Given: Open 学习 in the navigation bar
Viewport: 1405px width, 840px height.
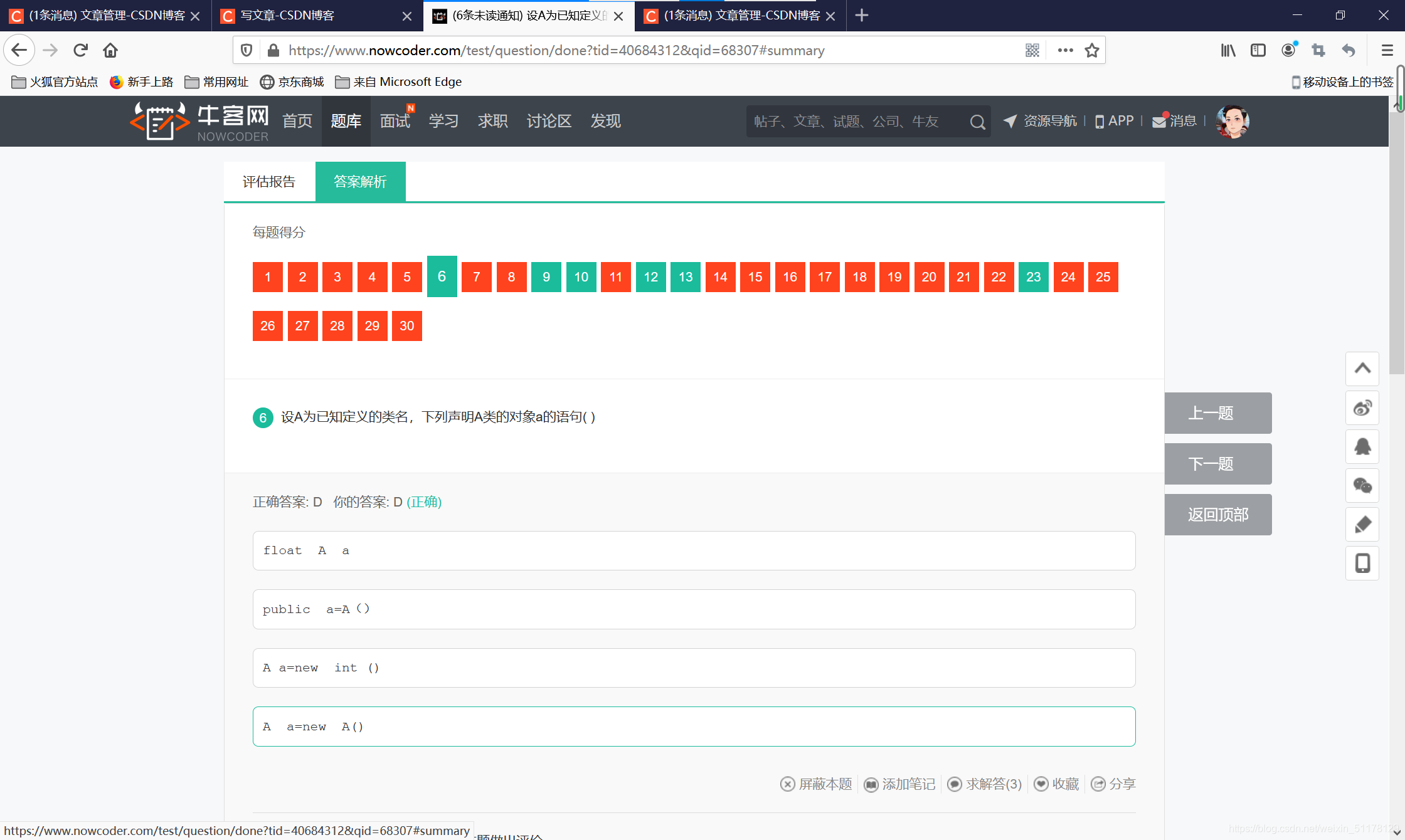Looking at the screenshot, I should click(444, 121).
